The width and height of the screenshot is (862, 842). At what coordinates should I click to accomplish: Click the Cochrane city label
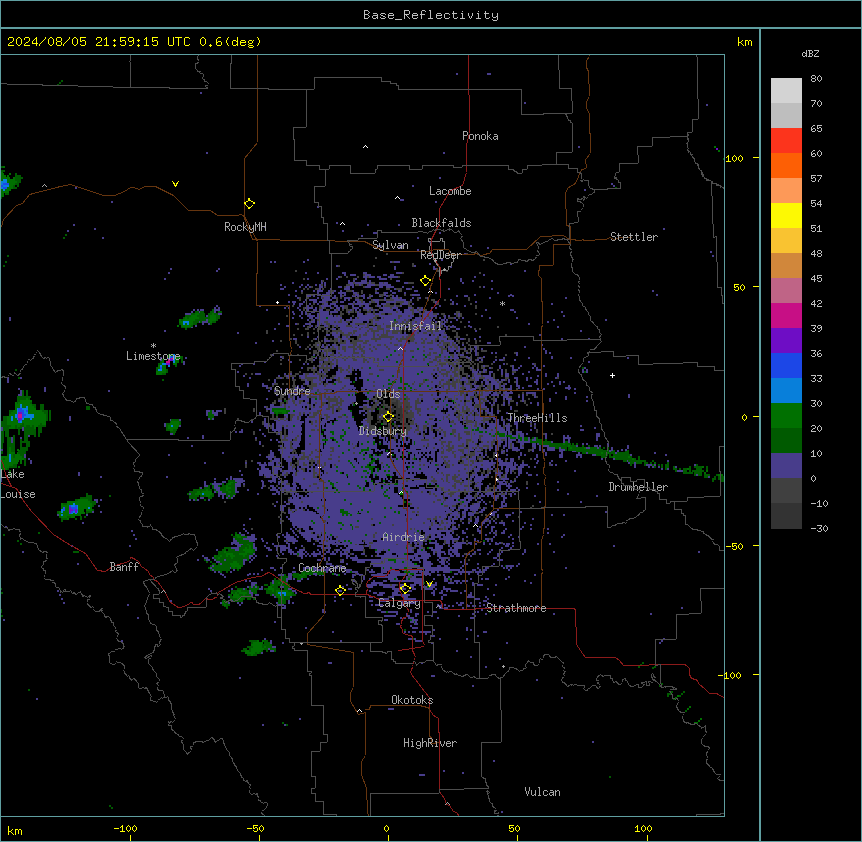[x=322, y=568]
